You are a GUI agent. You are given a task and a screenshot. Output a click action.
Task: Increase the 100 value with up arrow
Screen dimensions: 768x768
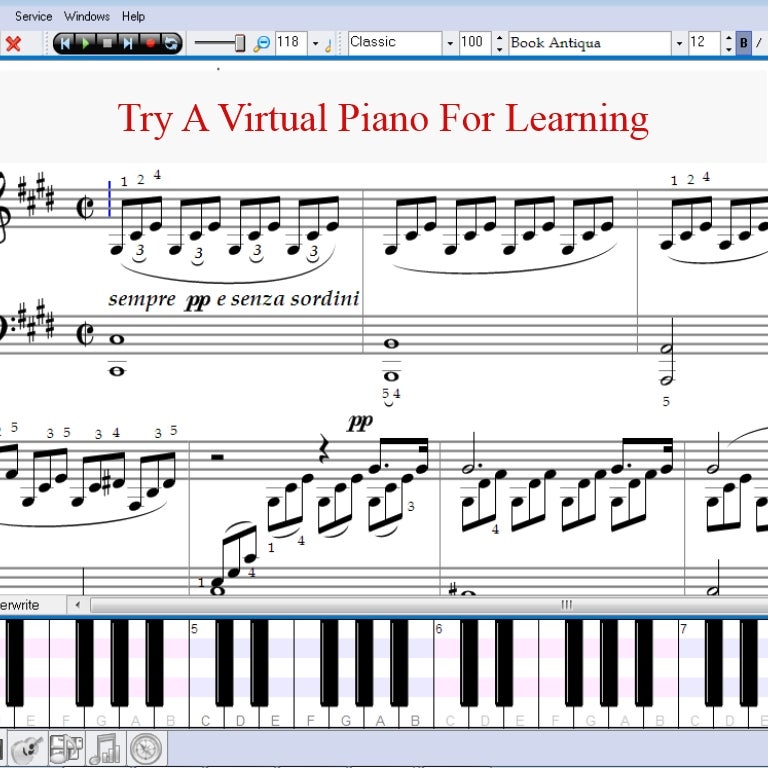tap(499, 38)
